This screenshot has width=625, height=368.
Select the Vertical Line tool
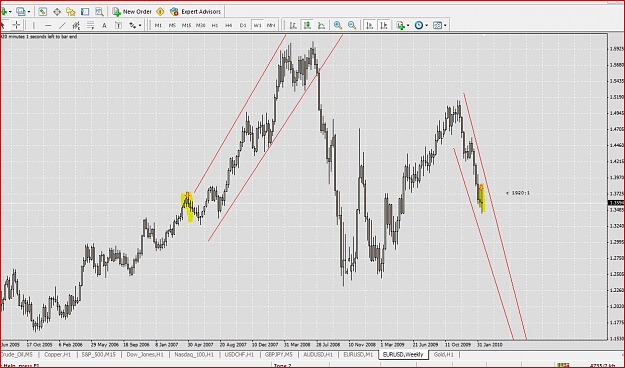(34, 26)
